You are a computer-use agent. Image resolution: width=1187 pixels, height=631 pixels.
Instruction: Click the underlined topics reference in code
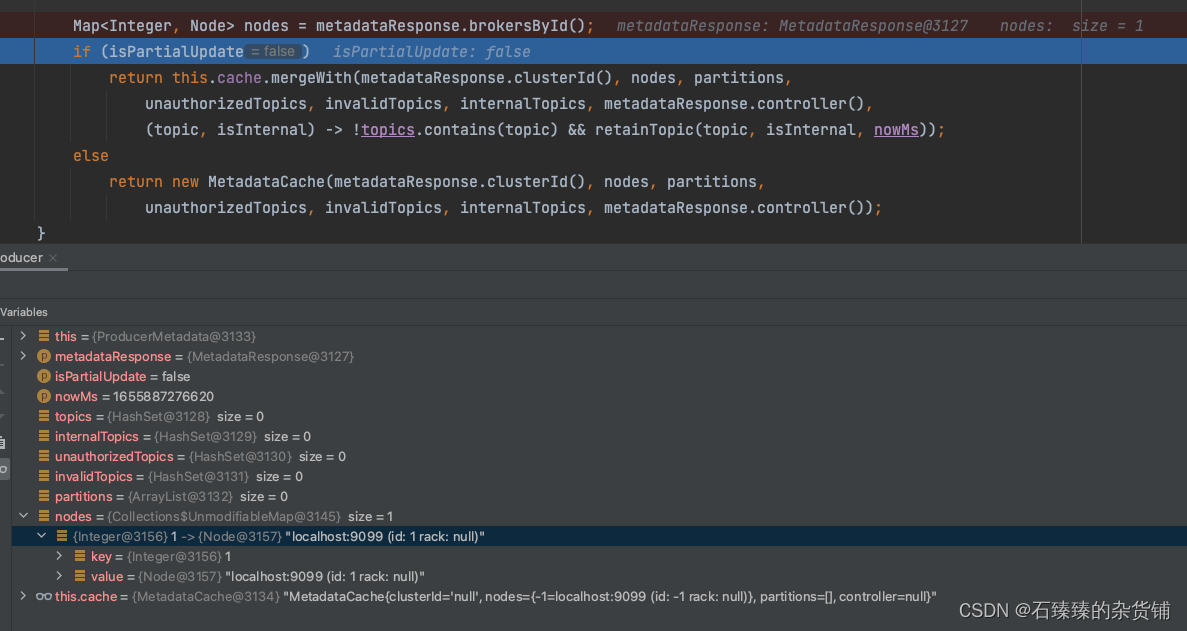[388, 129]
